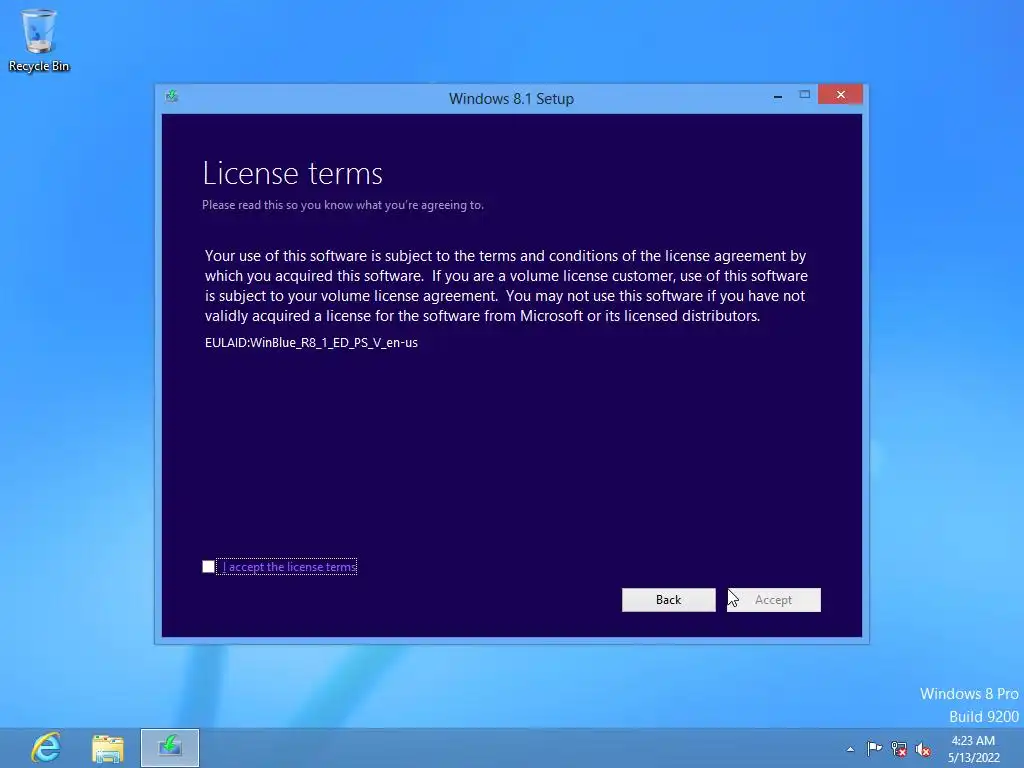Open Action Center flag icon
This screenshot has height=768, width=1024.
click(874, 748)
